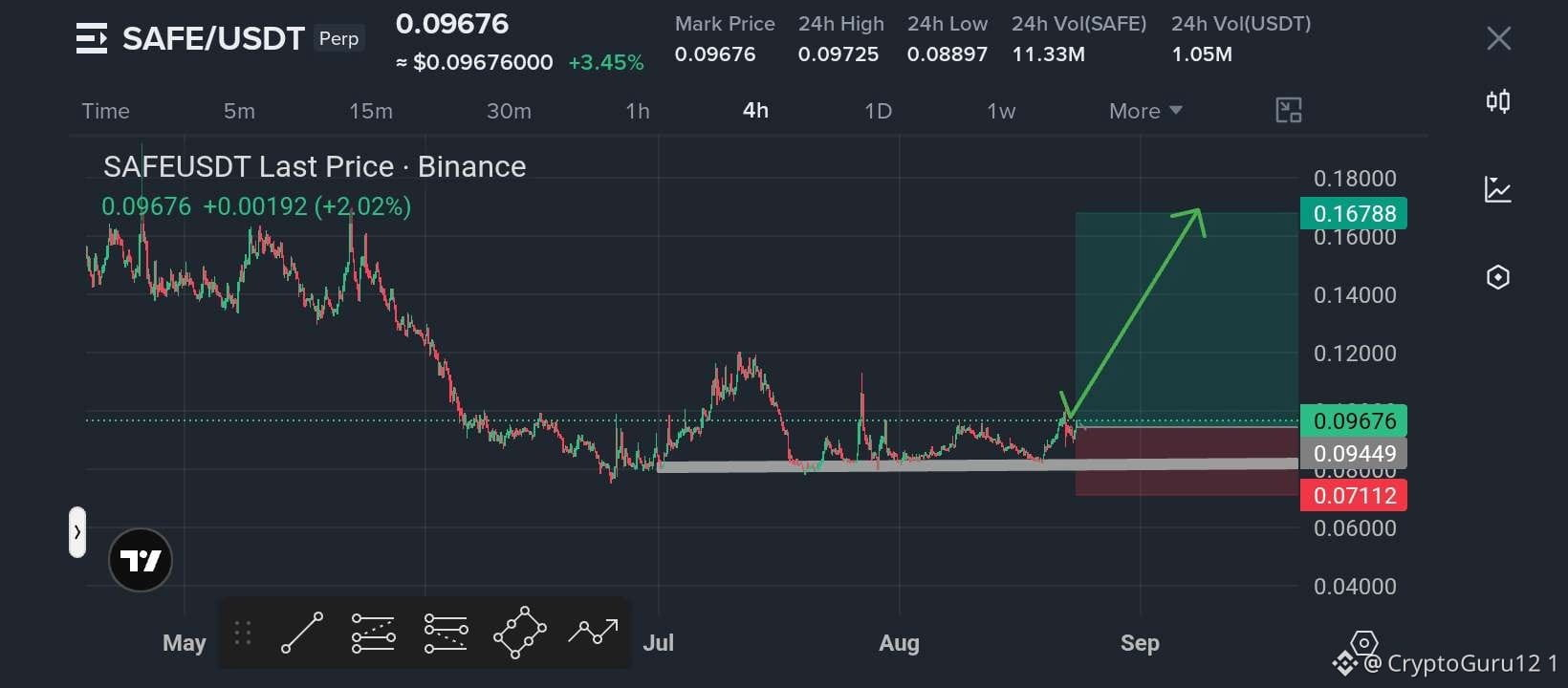Image resolution: width=1568 pixels, height=688 pixels.
Task: Click the Perp contract badge
Action: 338,38
